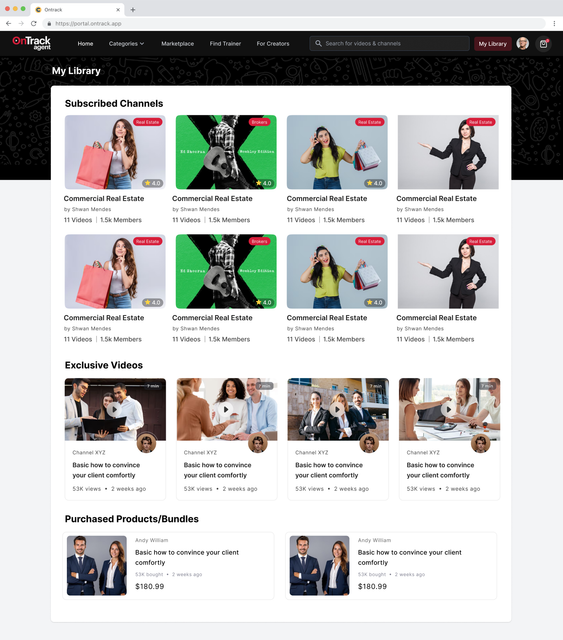Click Brokers tag on top-row green cover
This screenshot has width=563, height=640.
pos(259,122)
